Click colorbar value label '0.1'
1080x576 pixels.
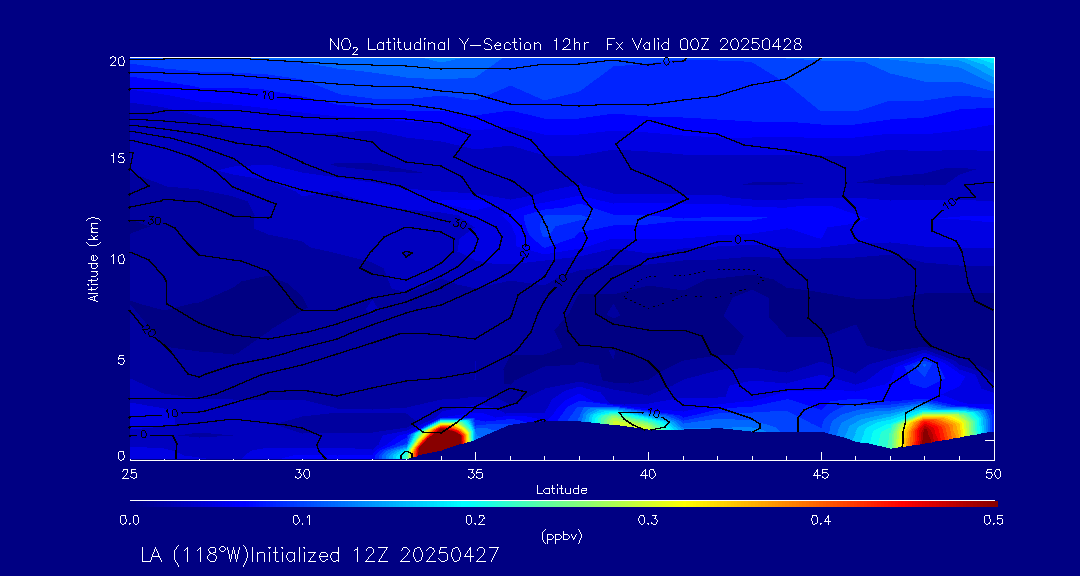click(x=302, y=521)
